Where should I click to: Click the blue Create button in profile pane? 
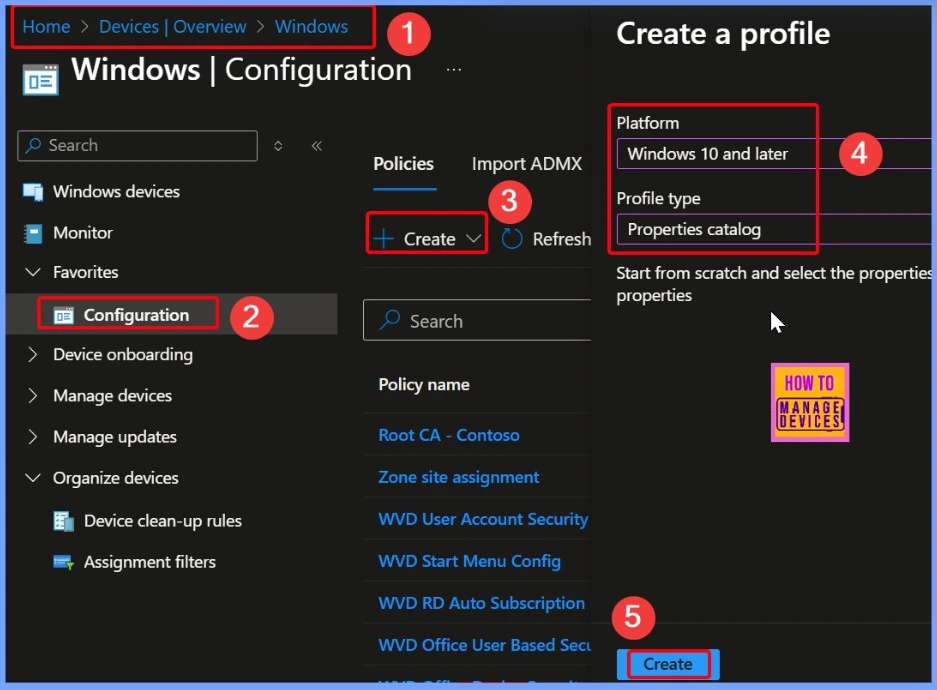pyautogui.click(x=667, y=664)
